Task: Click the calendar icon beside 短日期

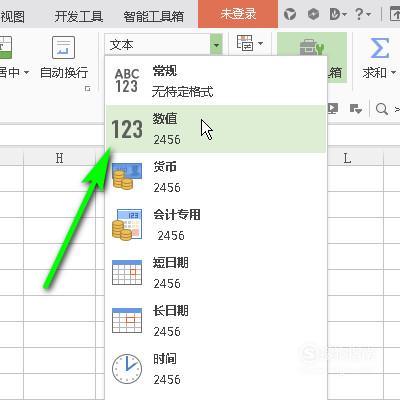Action: [x=127, y=273]
